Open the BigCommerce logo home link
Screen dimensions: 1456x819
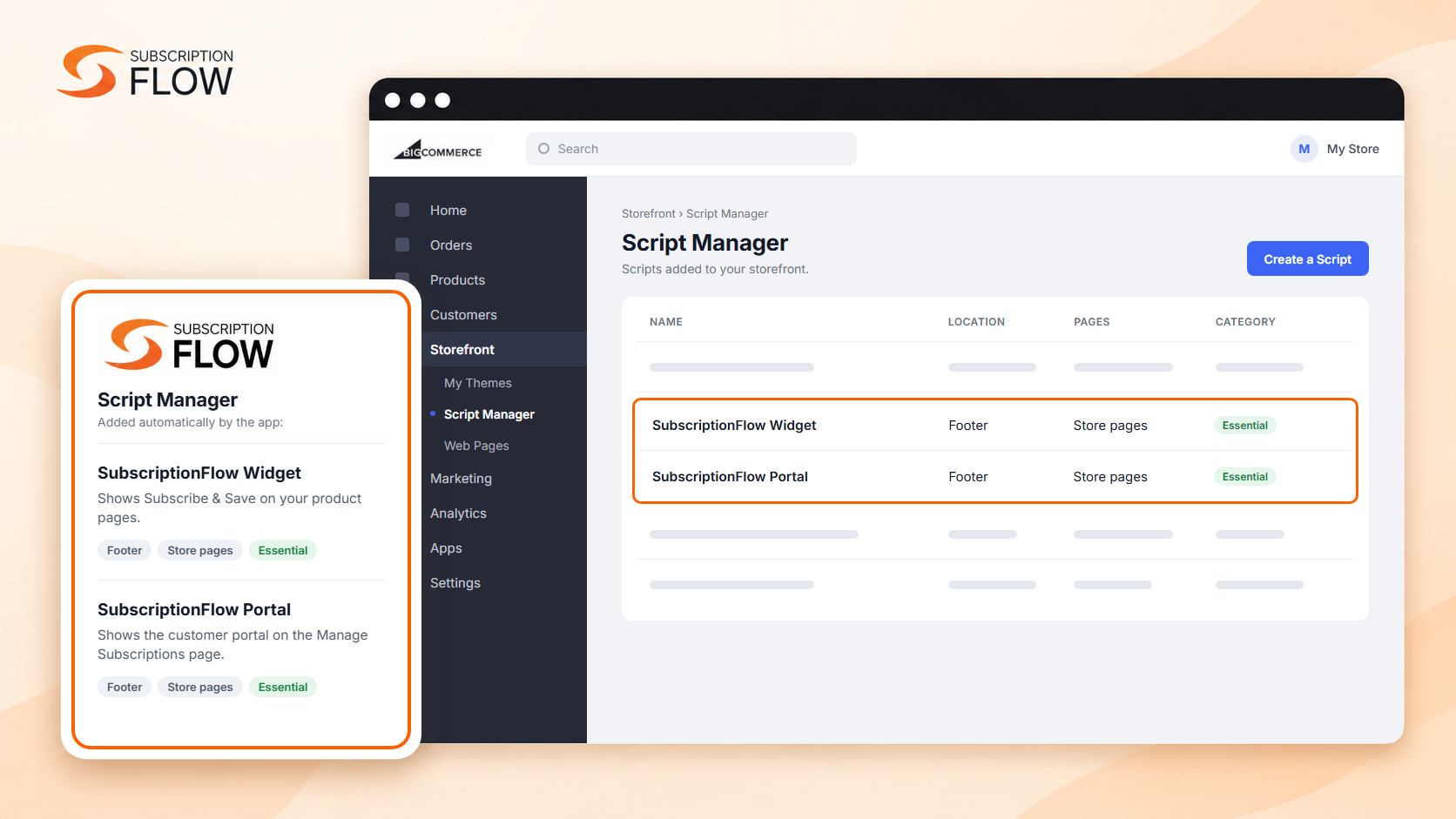(x=438, y=150)
